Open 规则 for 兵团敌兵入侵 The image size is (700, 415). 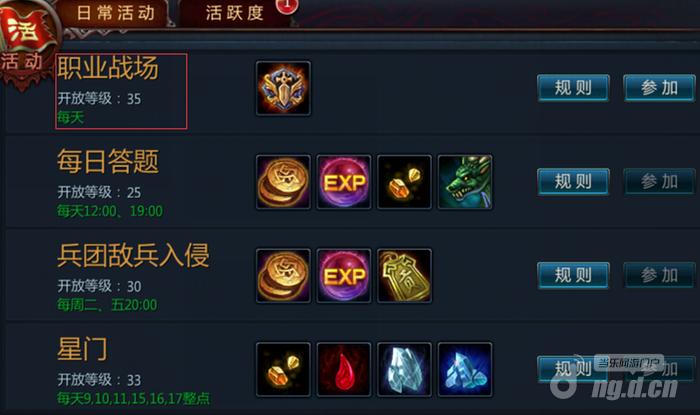point(573,275)
